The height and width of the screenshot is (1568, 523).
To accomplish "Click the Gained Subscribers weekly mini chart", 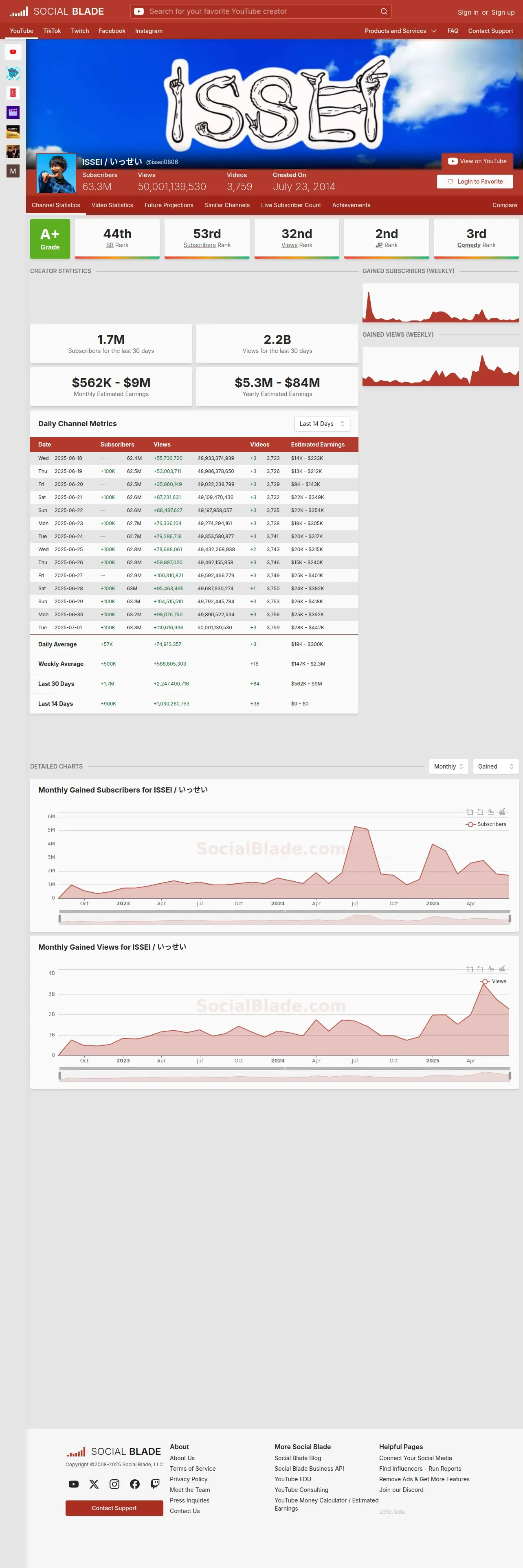I will point(441,303).
